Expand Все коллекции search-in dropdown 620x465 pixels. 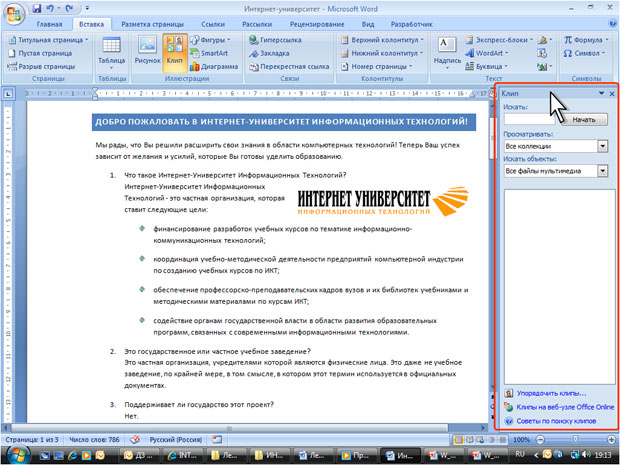click(602, 146)
